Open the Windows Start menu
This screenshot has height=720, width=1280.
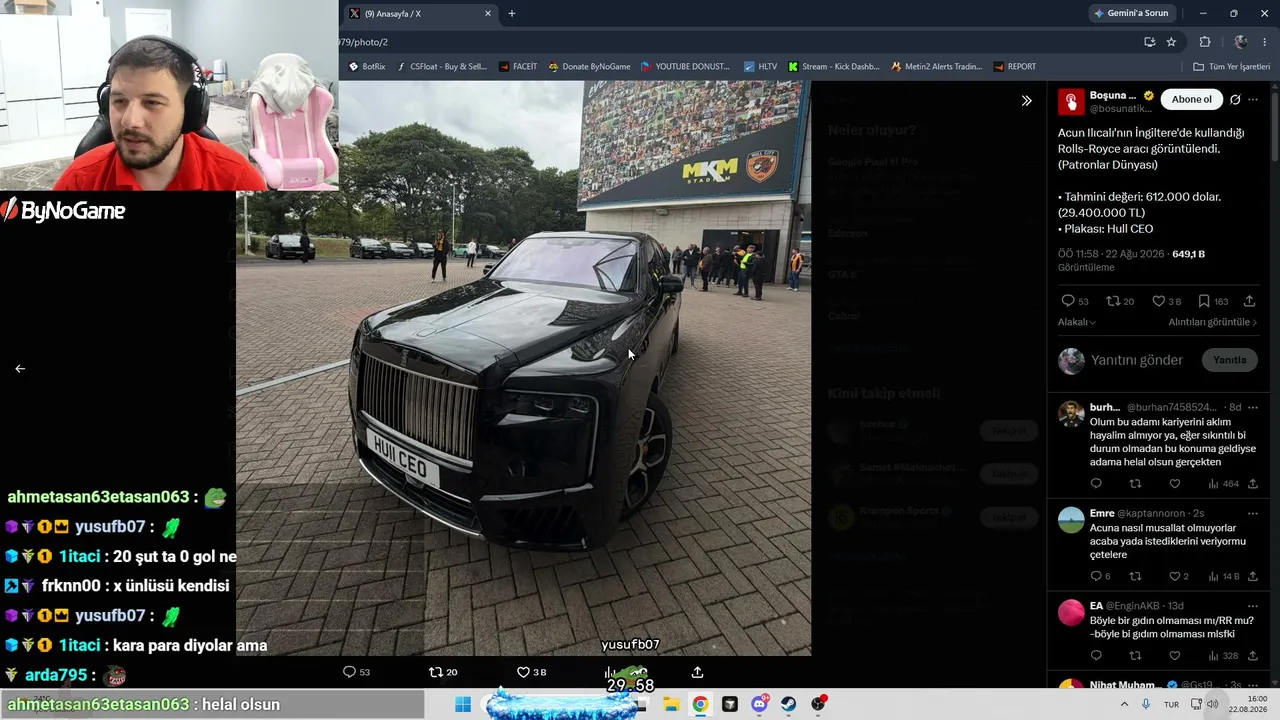(463, 704)
